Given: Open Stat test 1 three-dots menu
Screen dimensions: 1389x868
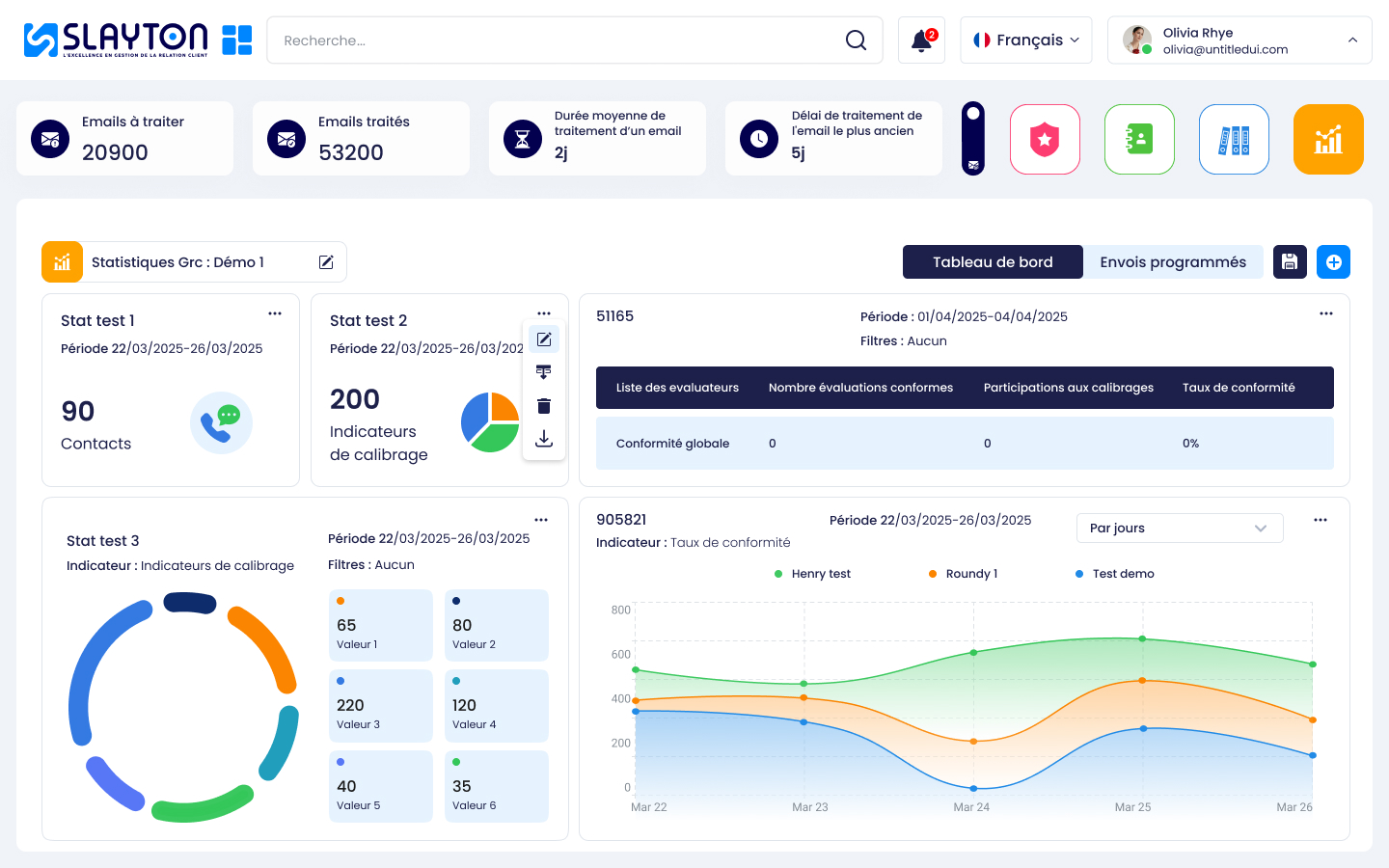Looking at the screenshot, I should pos(275,313).
